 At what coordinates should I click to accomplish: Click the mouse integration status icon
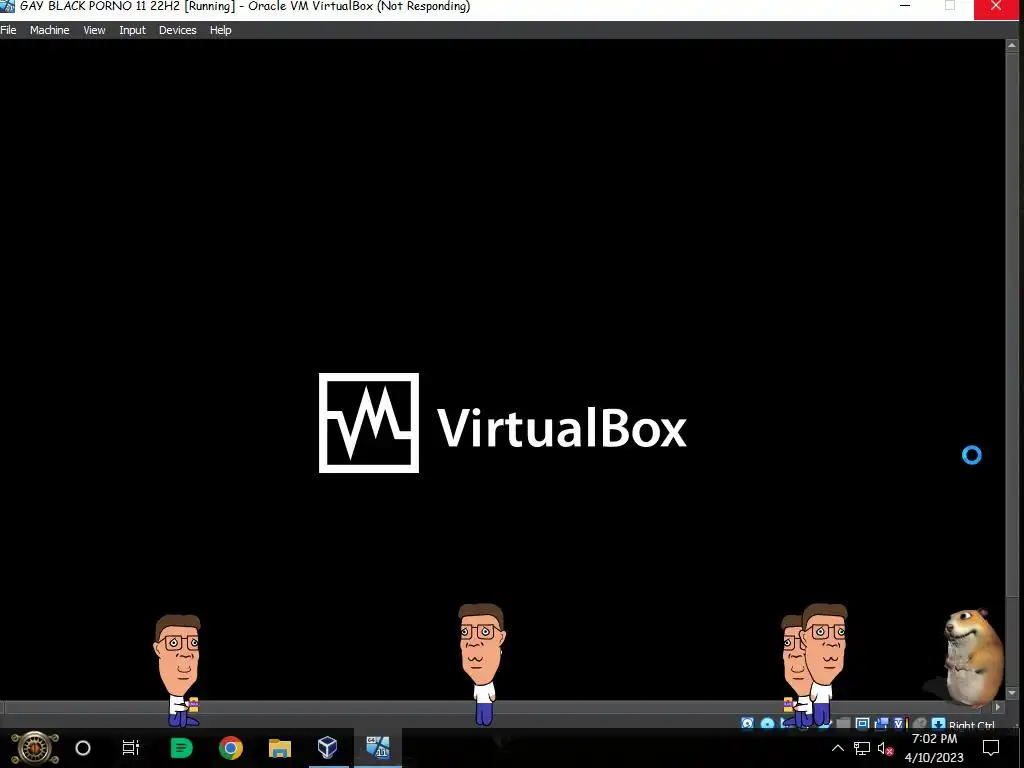coord(920,724)
